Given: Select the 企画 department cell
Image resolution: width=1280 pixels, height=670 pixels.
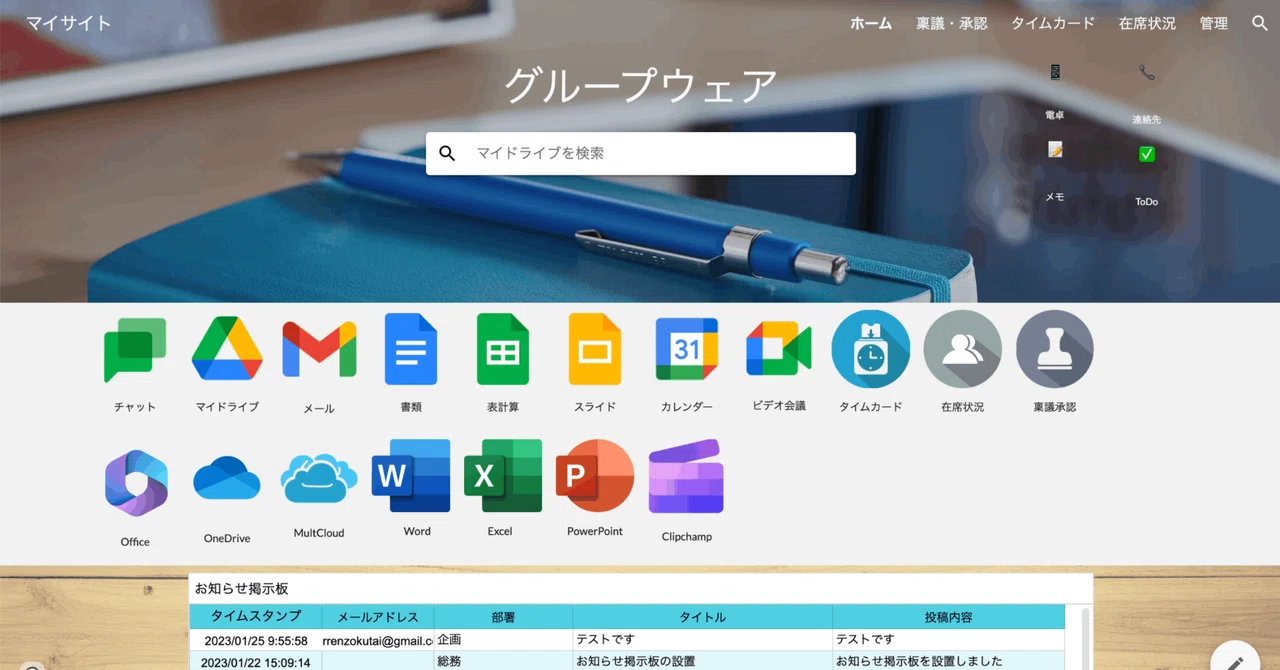Looking at the screenshot, I should coord(503,640).
